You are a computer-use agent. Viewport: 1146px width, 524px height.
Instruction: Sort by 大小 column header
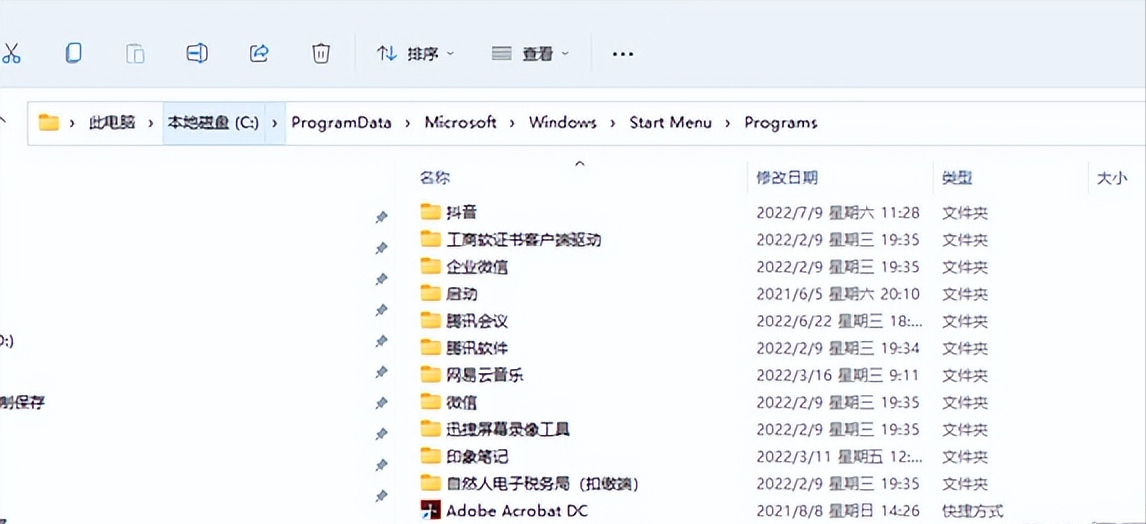tap(1112, 178)
